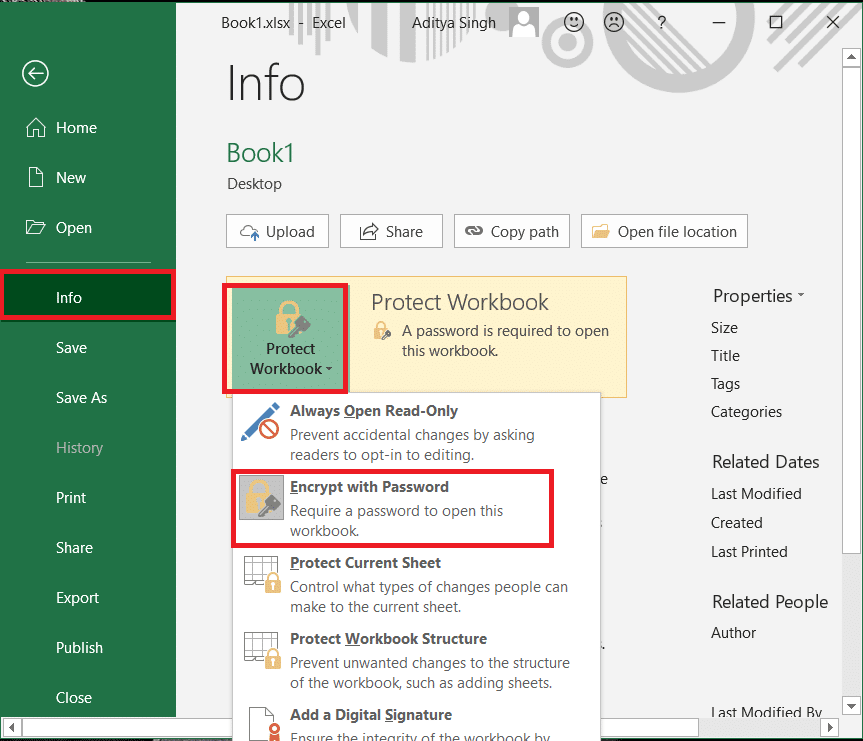
Task: Click the Protect Workbook Structure icon
Action: (261, 650)
